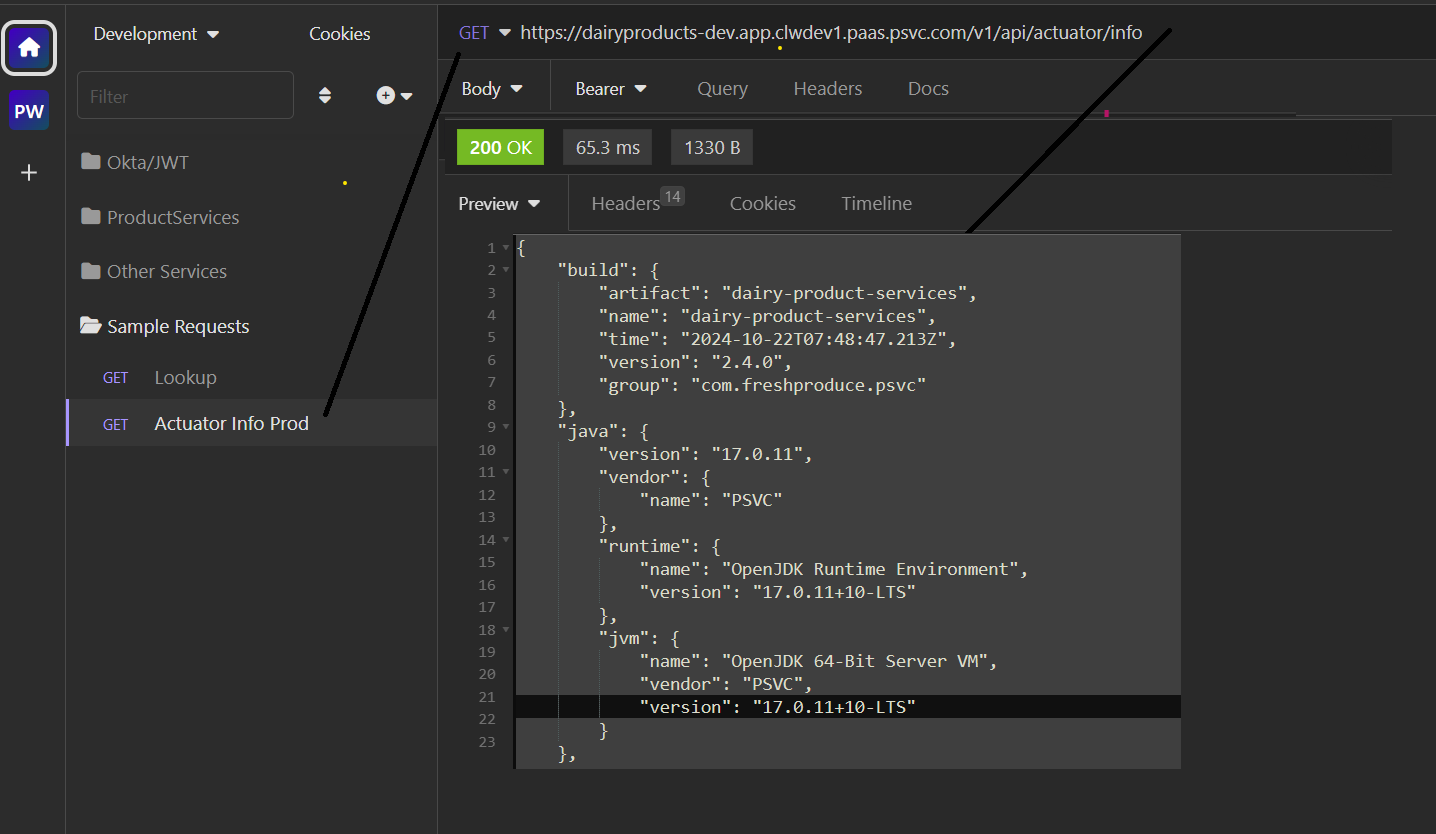Collapse the "build" JSON node
Screen dimensions: 1436x834
(x=506, y=271)
